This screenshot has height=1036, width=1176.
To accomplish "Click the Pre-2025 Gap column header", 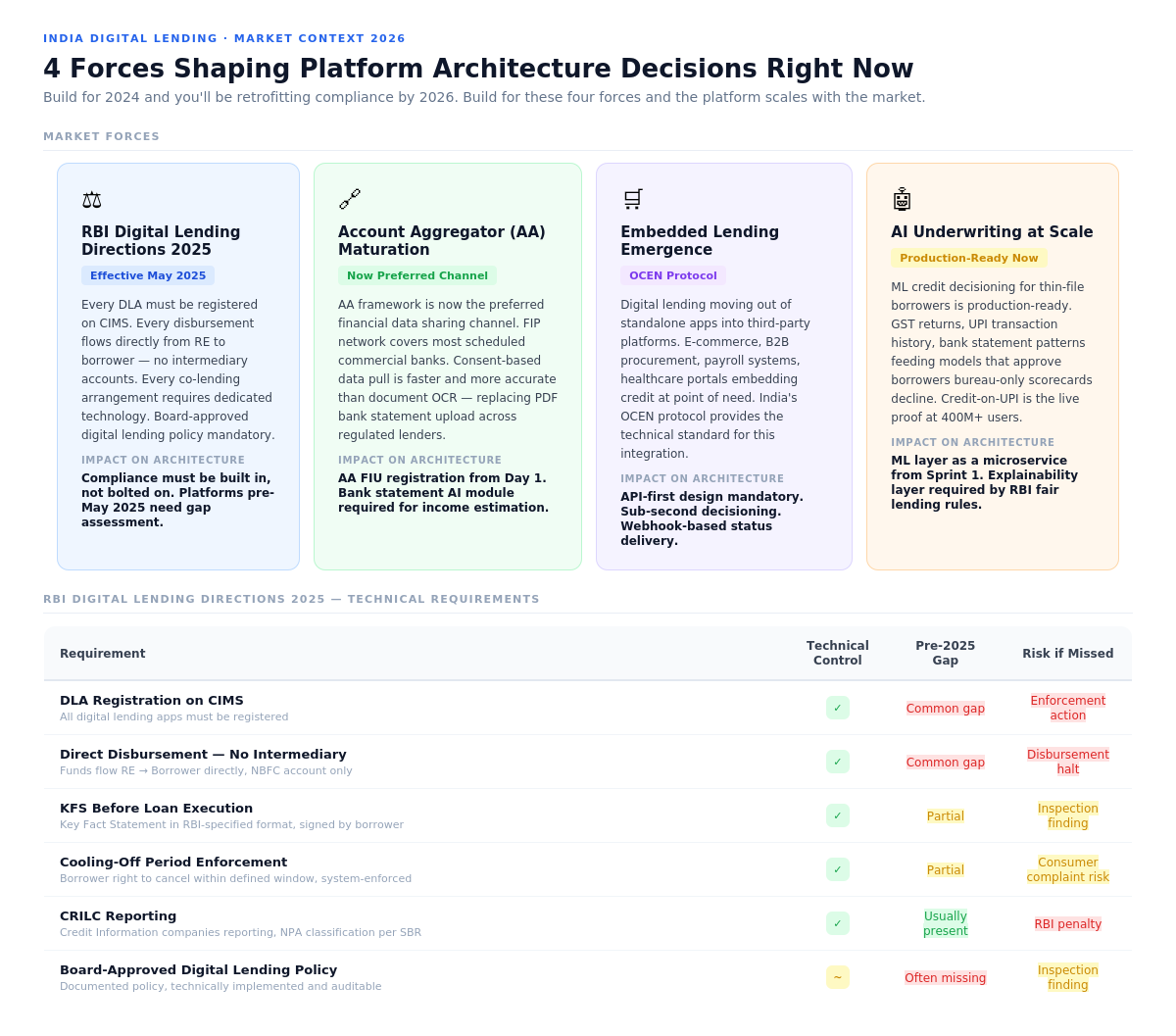I will click(x=946, y=653).
